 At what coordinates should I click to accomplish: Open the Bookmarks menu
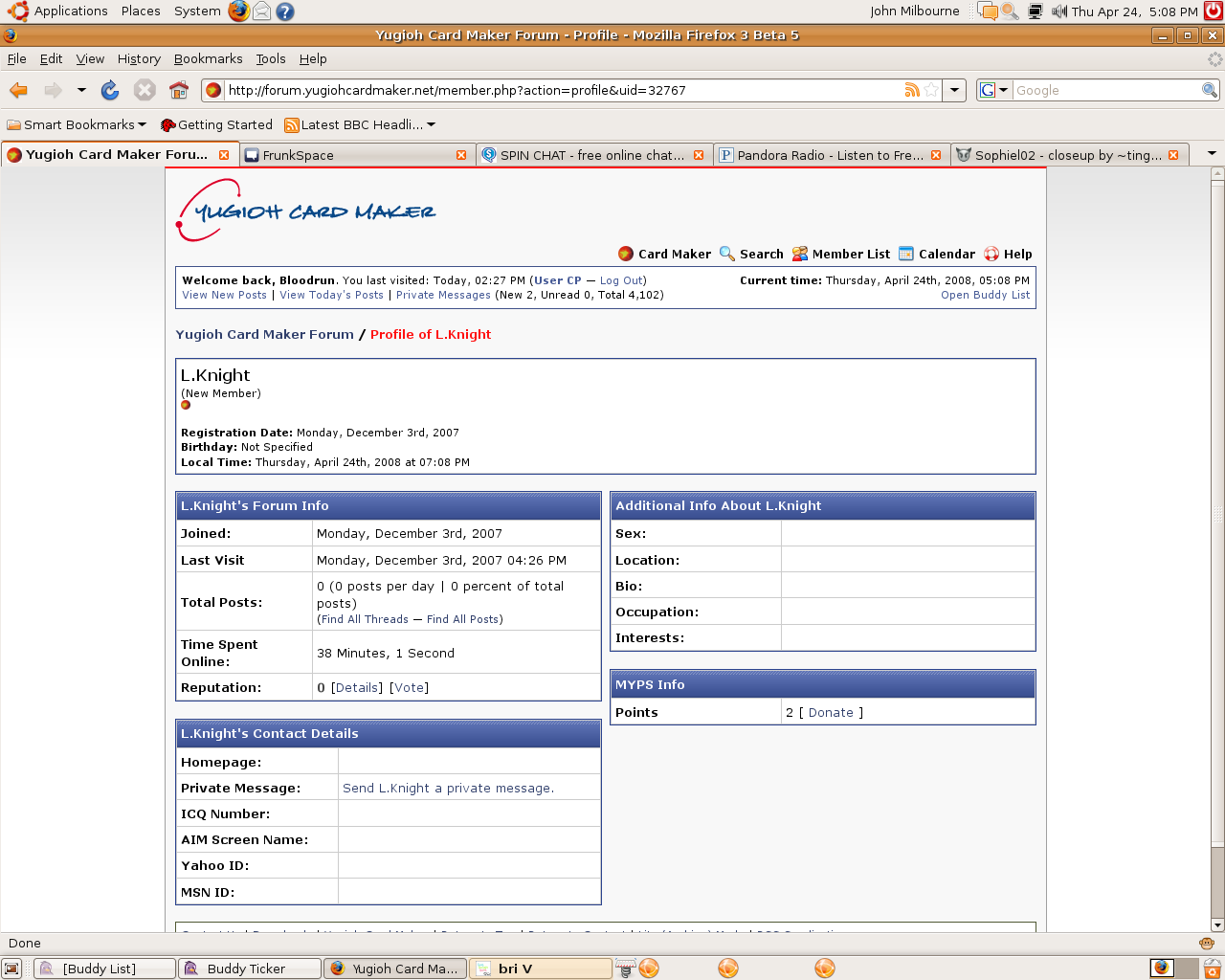[x=208, y=58]
